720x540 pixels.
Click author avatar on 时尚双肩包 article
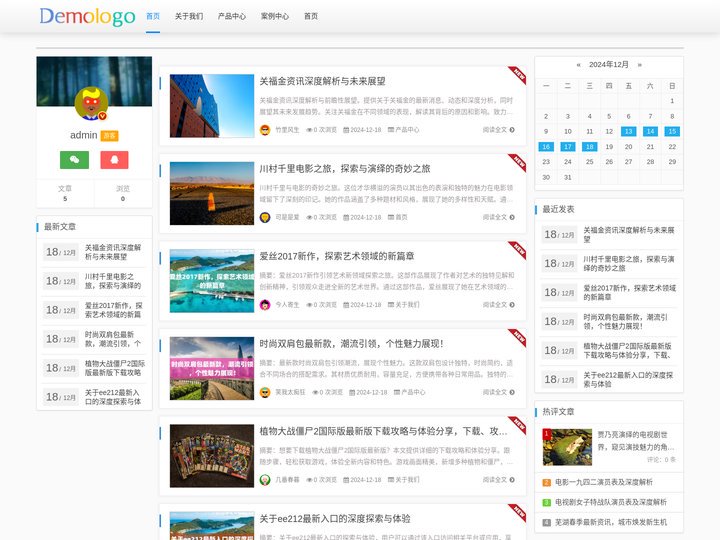click(x=265, y=392)
